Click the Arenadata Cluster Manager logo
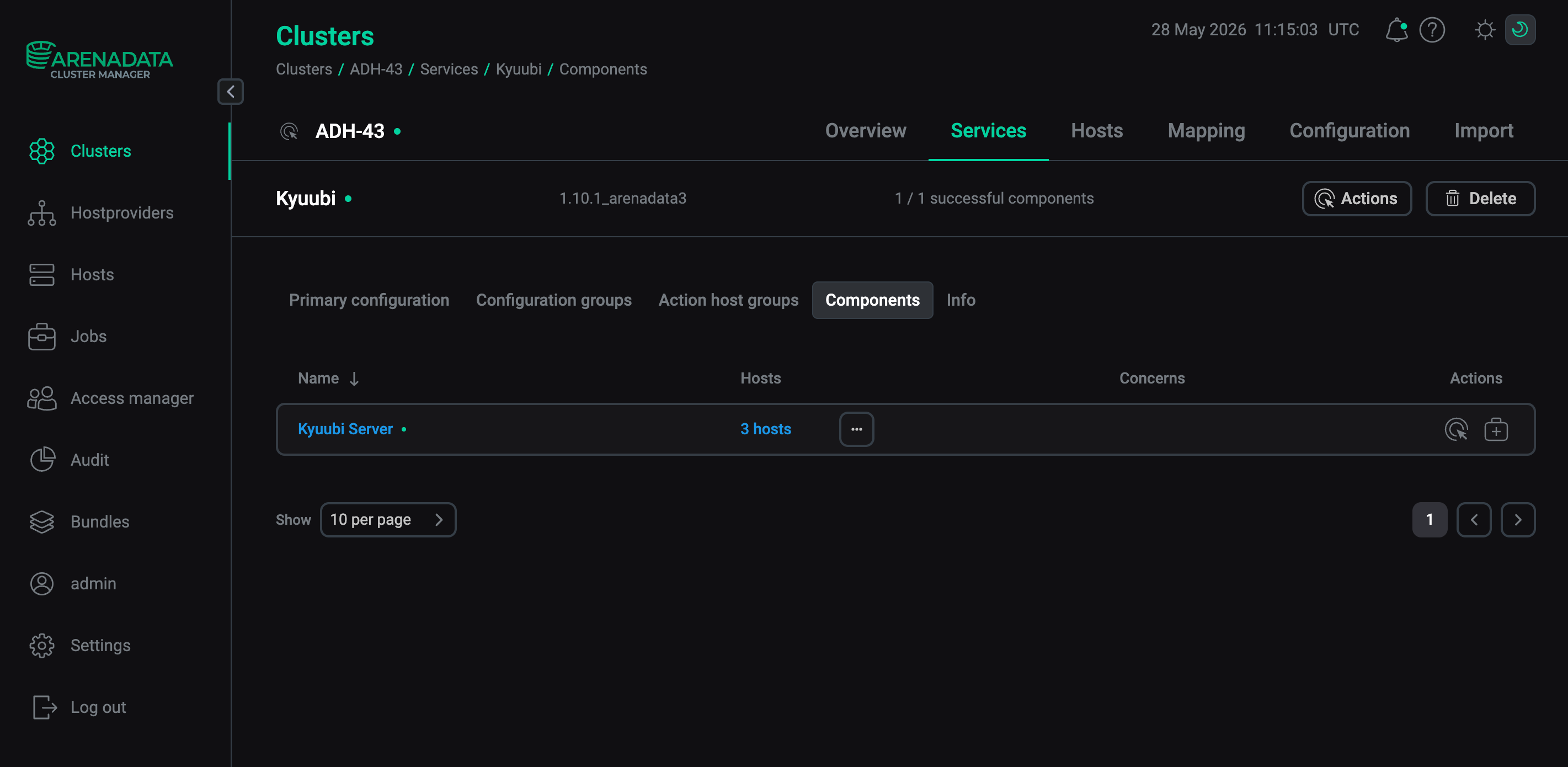The width and height of the screenshot is (1568, 767). [x=100, y=60]
